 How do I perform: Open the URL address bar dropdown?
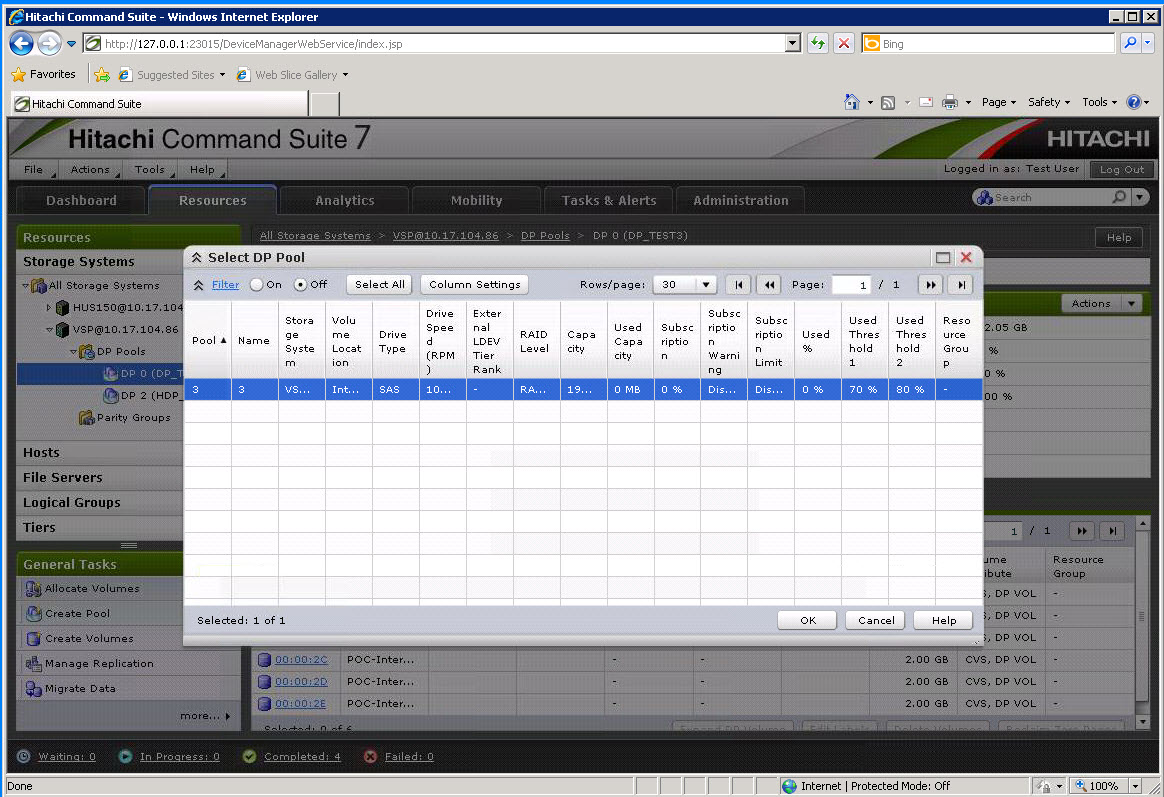point(793,43)
